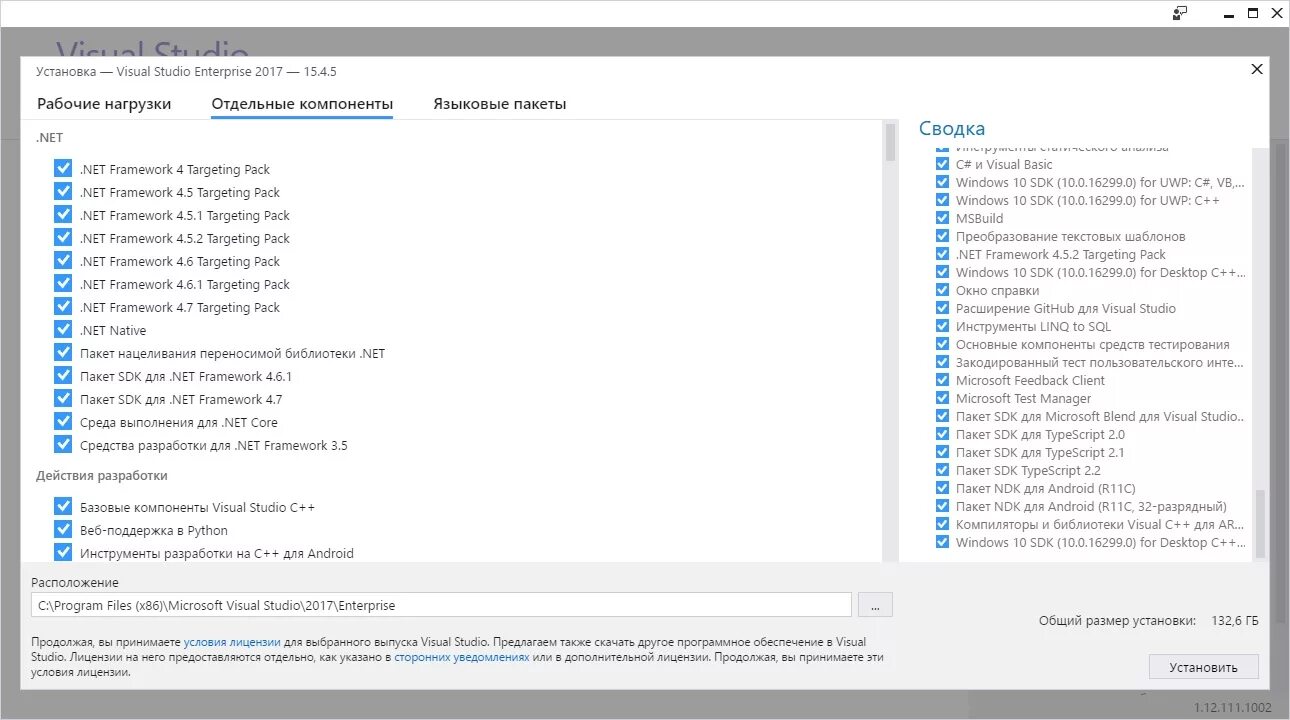Viewport: 1290px width, 720px height.
Task: Toggle Пакет SDK для Microsoft Blend checkbox
Action: coord(942,416)
